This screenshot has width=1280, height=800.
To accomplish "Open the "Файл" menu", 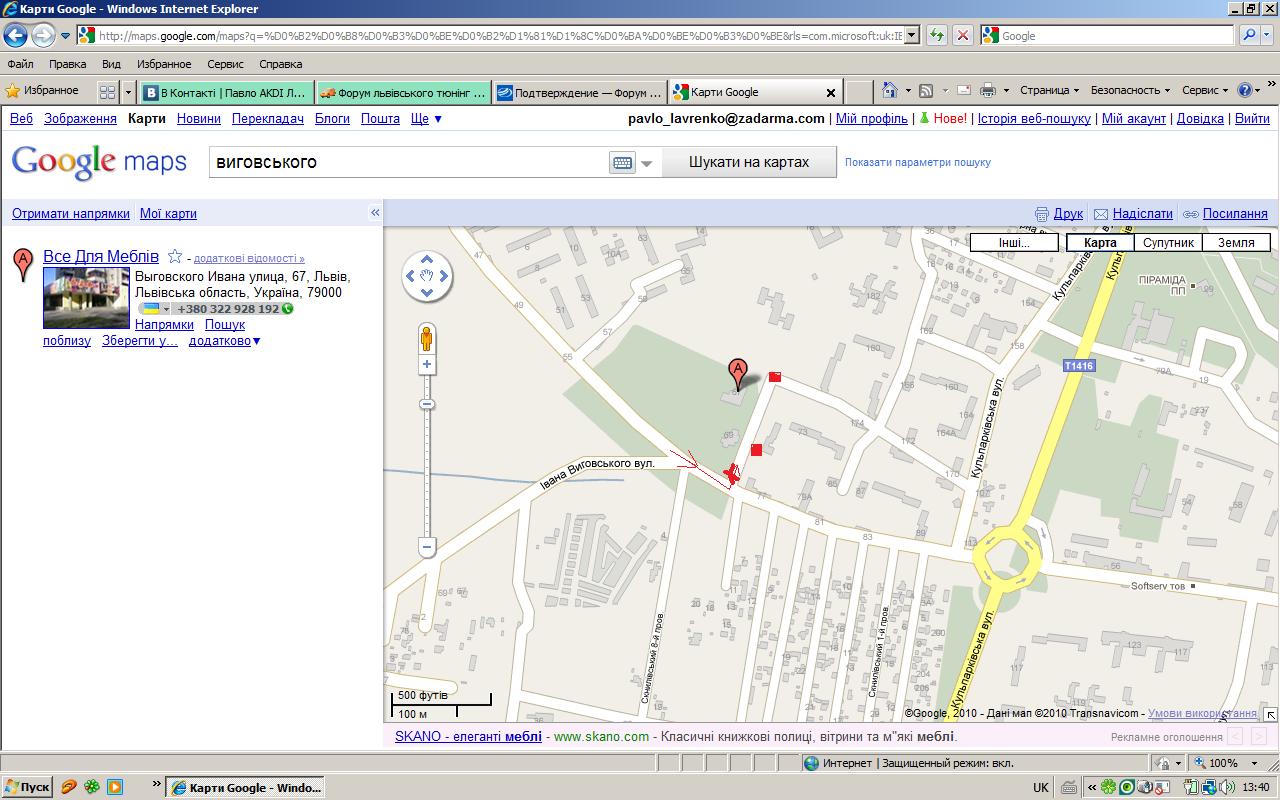I will coord(20,64).
